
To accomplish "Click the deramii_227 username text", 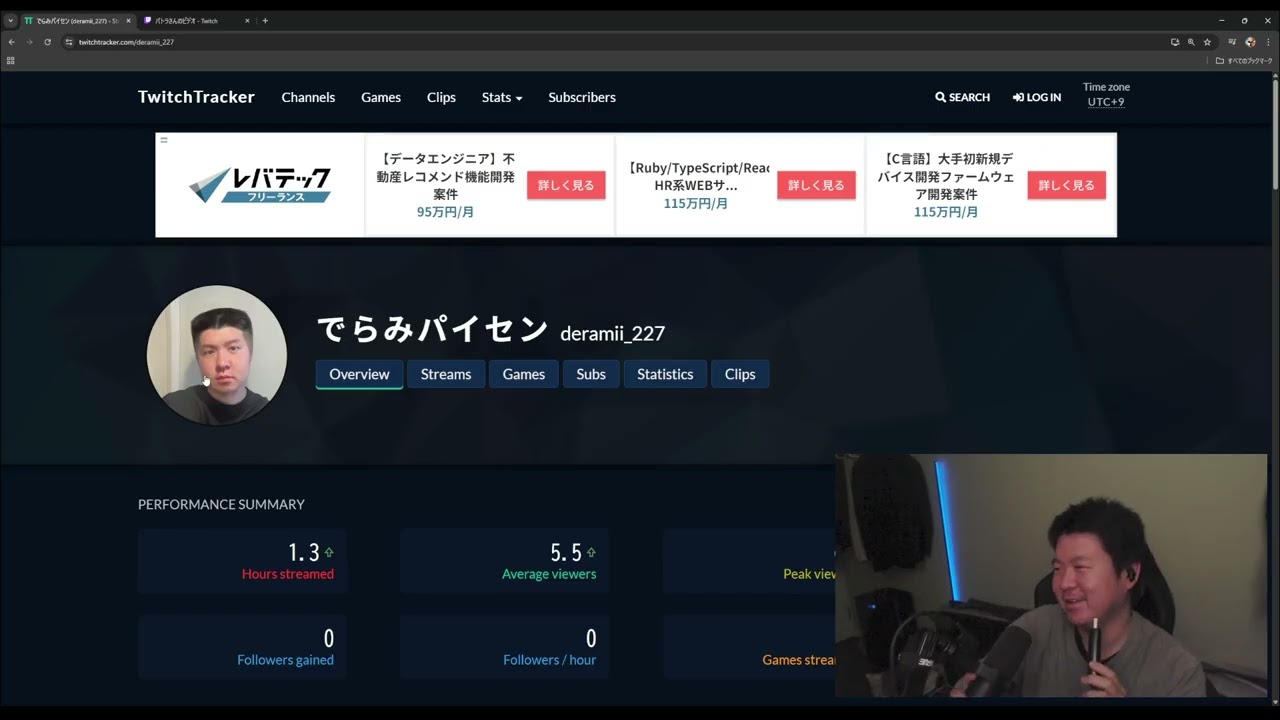I will [612, 334].
